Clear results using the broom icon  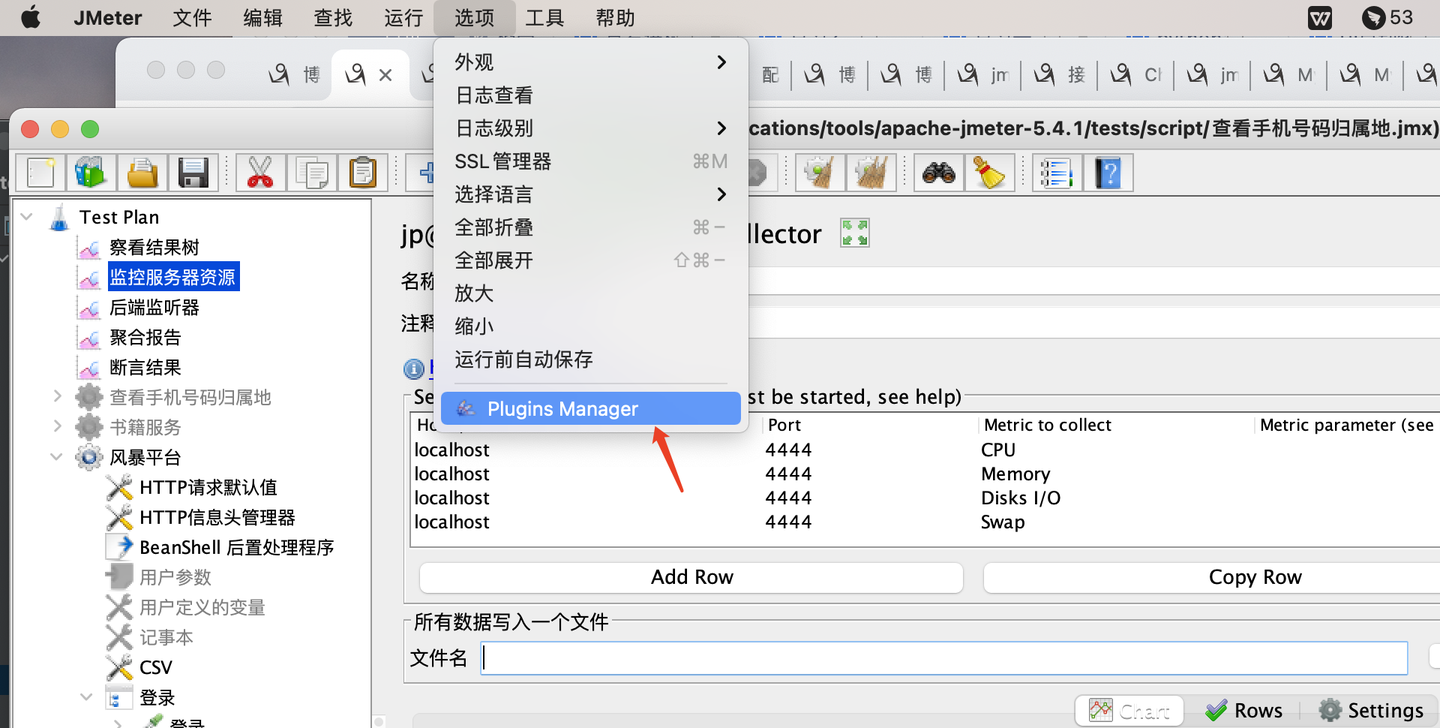(990, 172)
